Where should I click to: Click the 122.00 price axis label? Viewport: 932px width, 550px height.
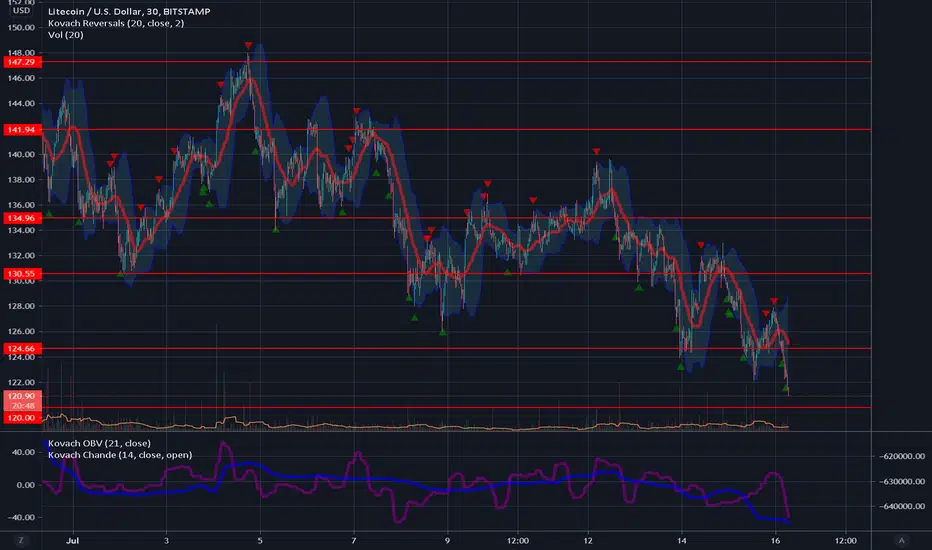[x=21, y=382]
